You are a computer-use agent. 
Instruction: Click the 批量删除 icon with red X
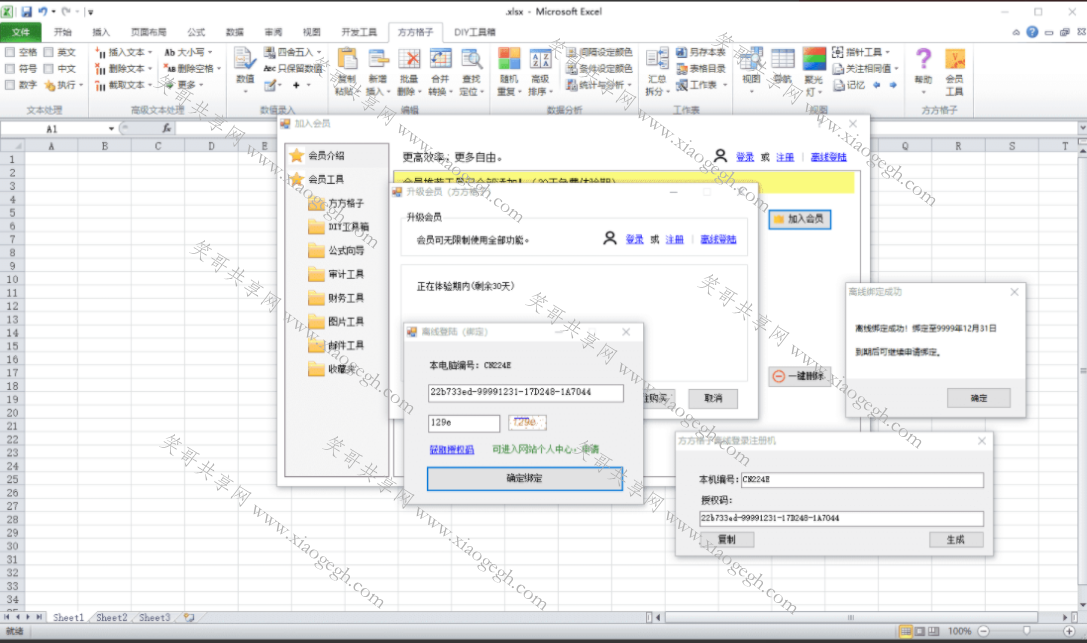(409, 60)
